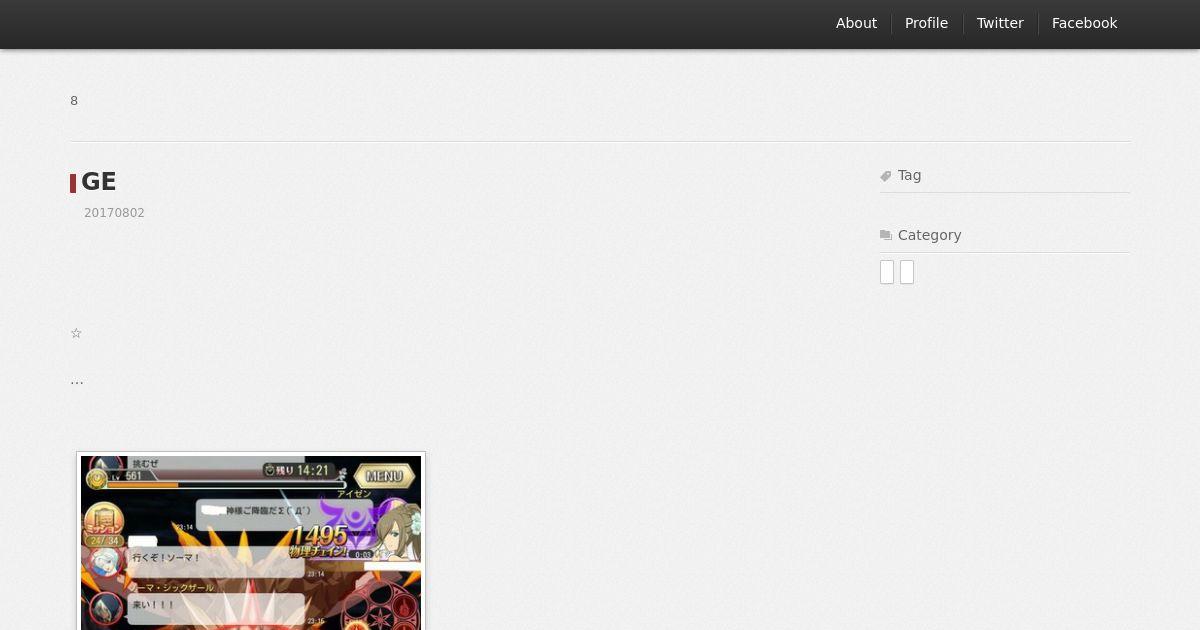1200x630 pixels.
Task: Select the first category box under Category
Action: 887,272
